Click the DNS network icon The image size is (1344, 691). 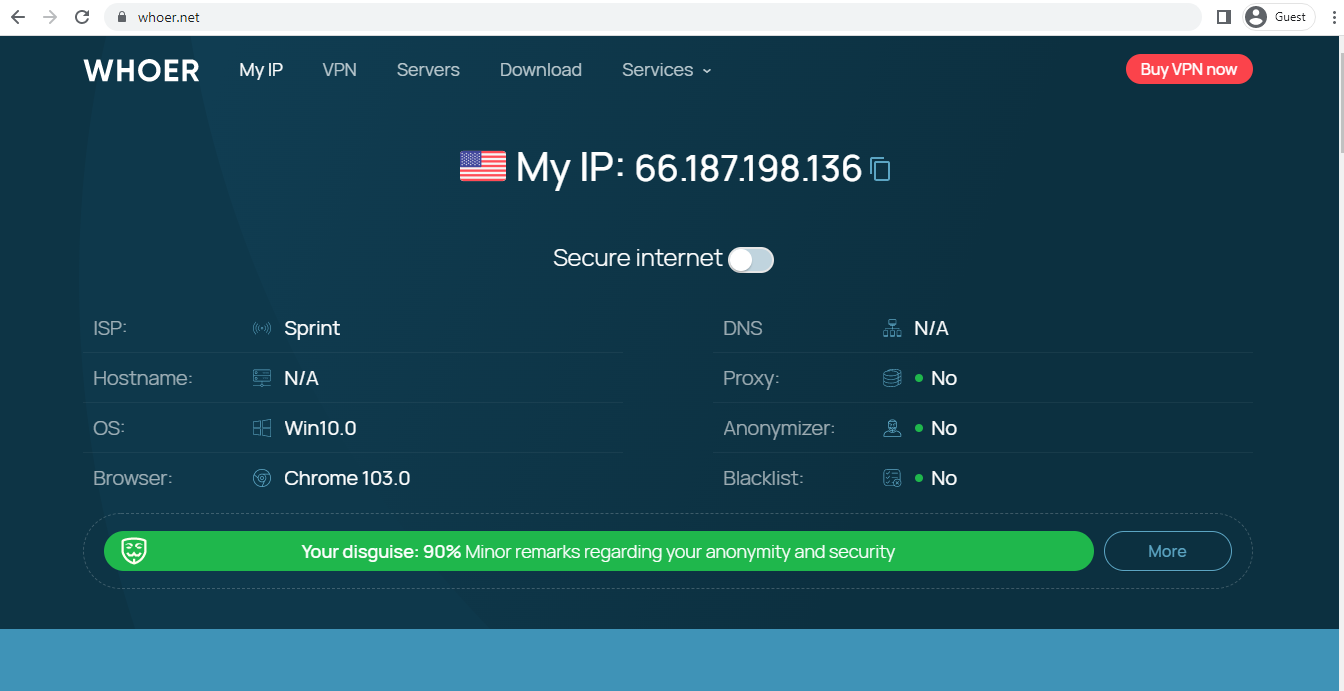pos(892,329)
